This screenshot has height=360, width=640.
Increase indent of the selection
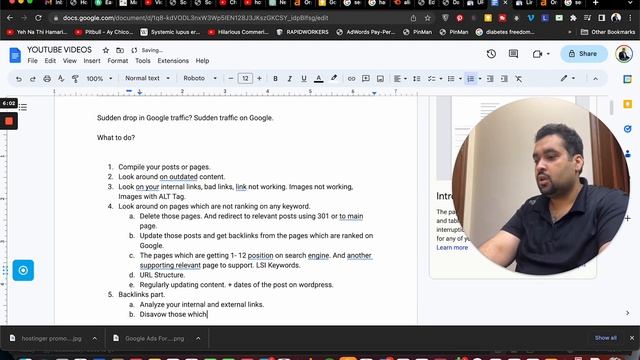[x=504, y=79]
